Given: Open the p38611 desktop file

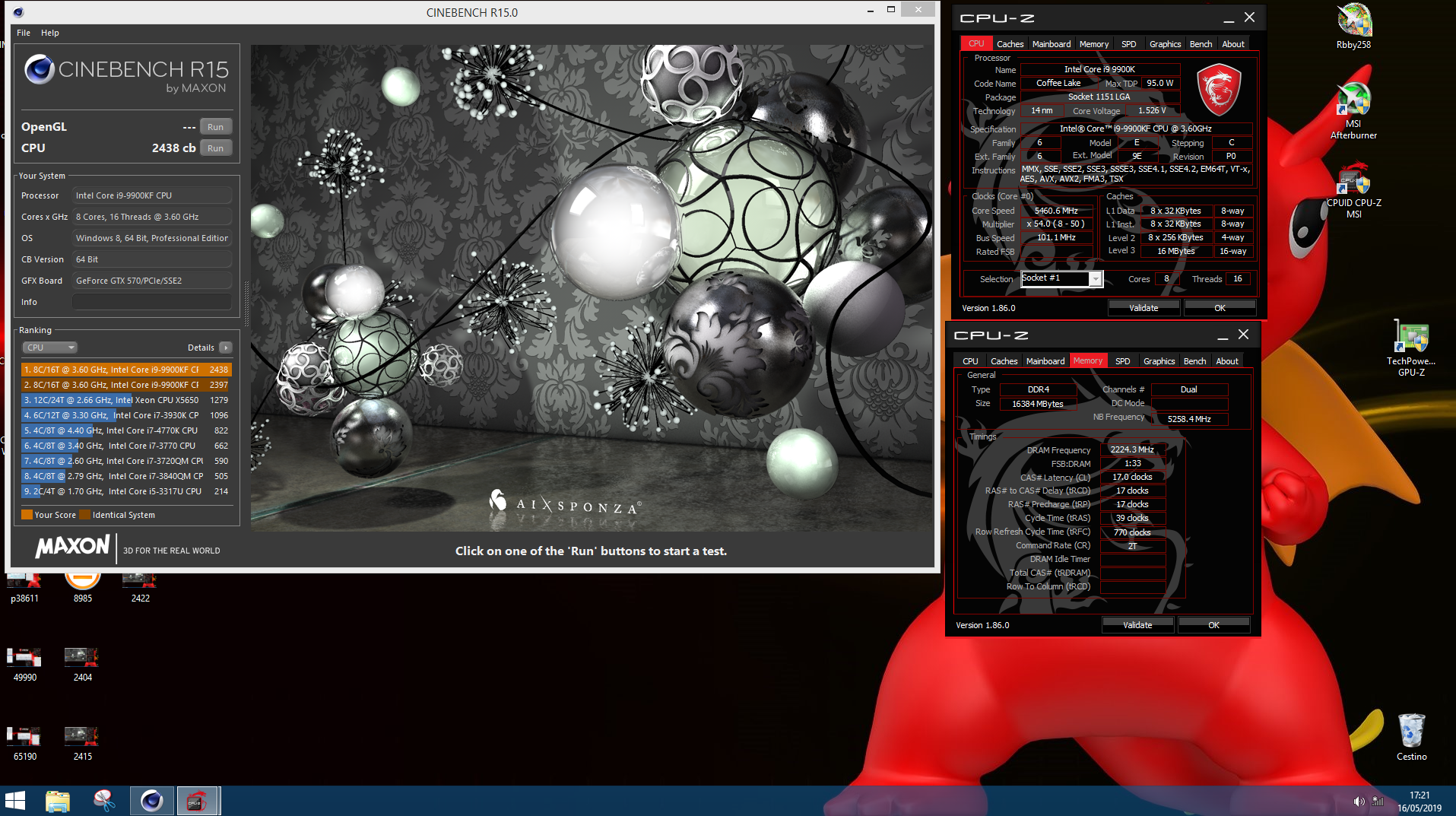Looking at the screenshot, I should coord(24,589).
